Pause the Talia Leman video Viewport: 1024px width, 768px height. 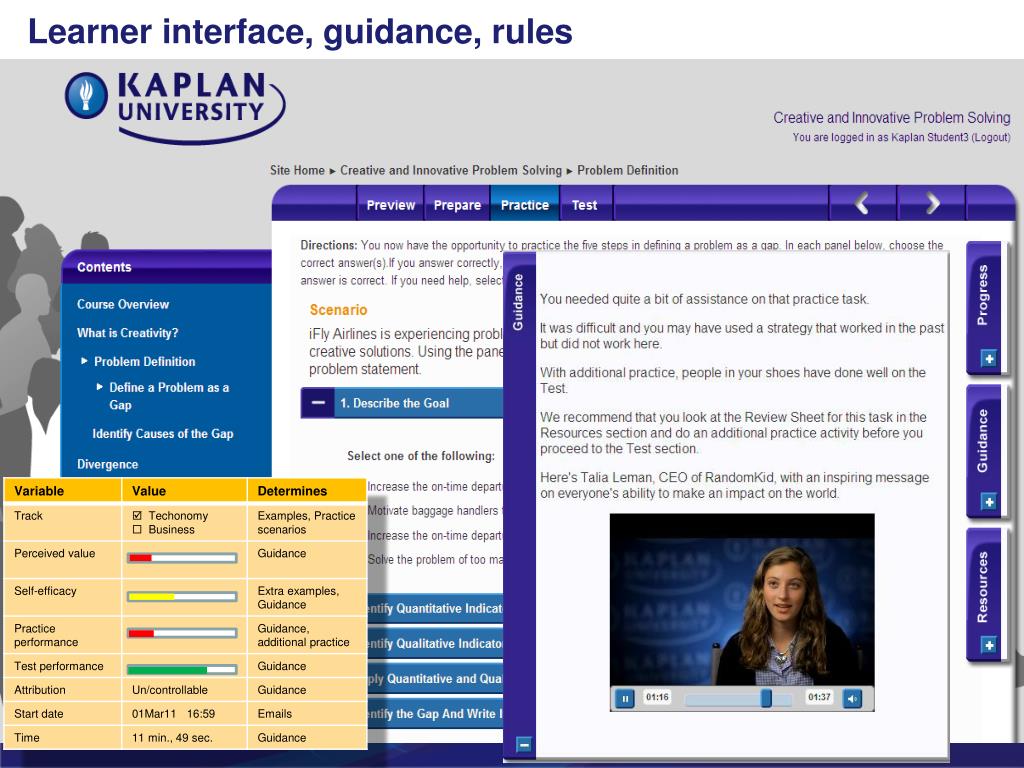click(x=624, y=698)
